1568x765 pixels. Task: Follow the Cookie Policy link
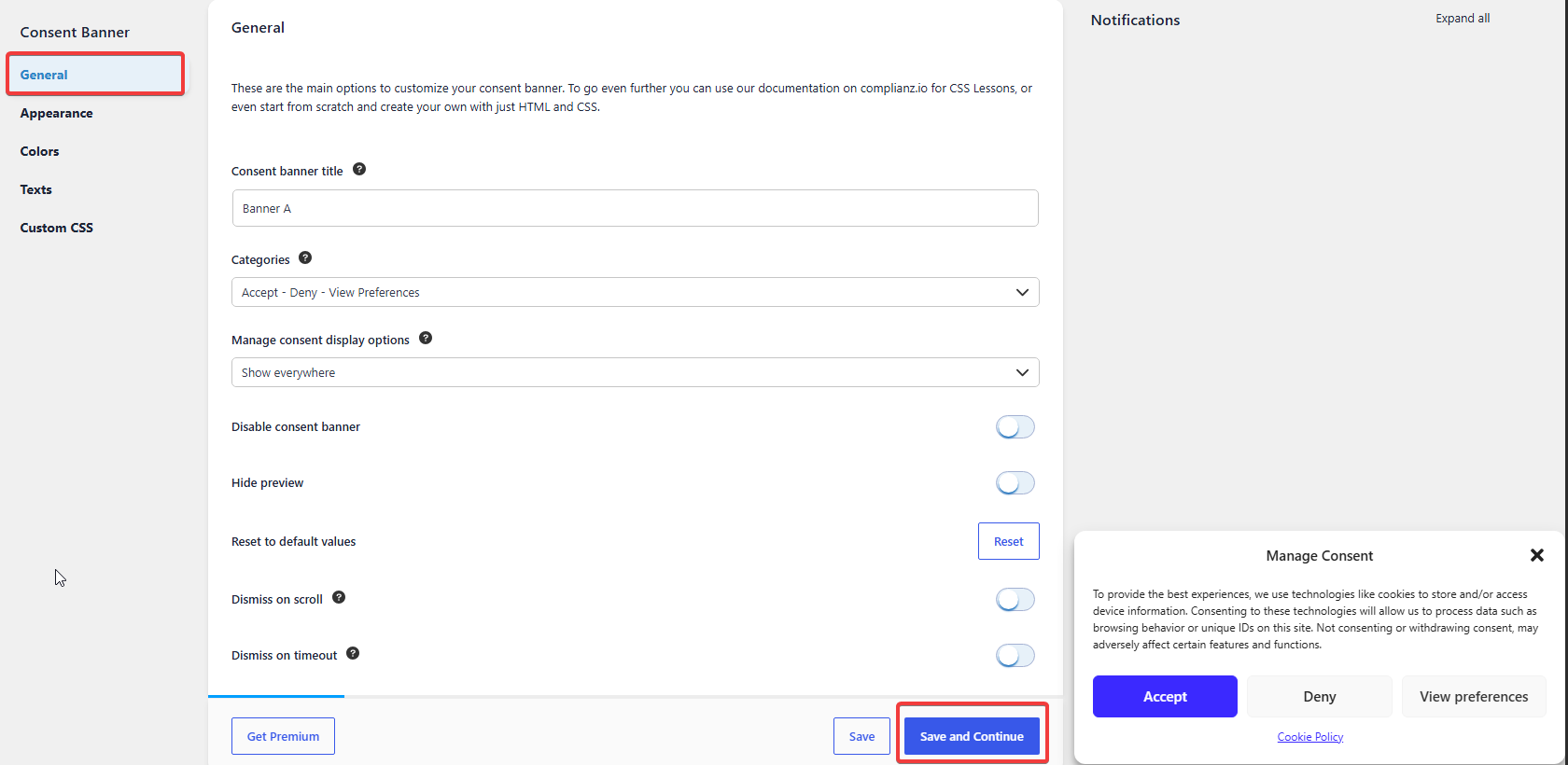tap(1310, 737)
